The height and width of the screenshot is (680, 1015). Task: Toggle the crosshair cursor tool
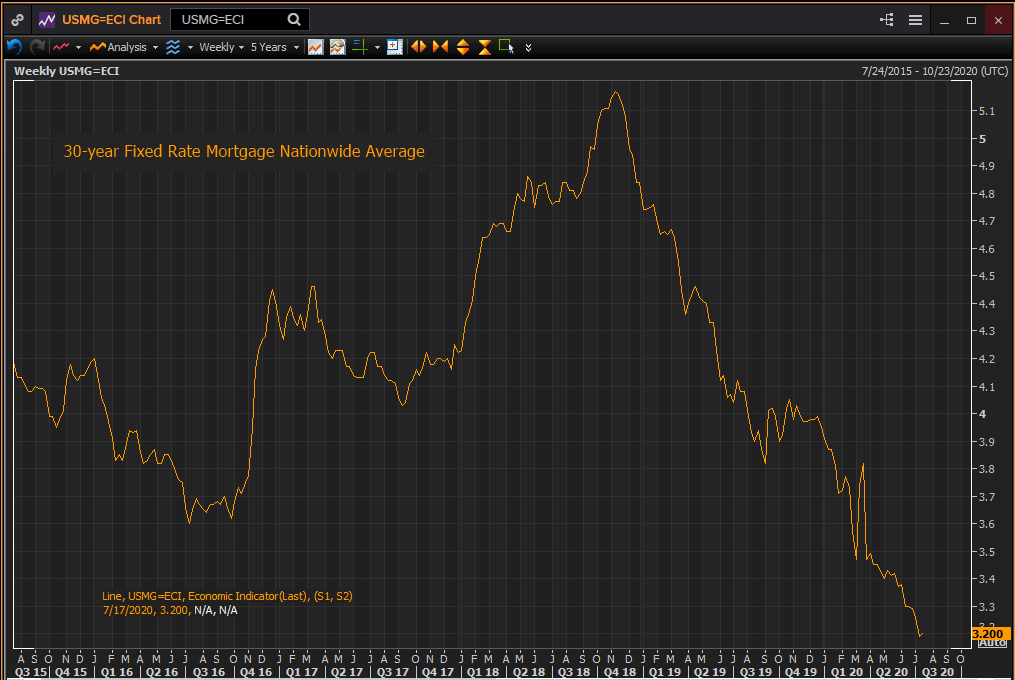point(360,47)
